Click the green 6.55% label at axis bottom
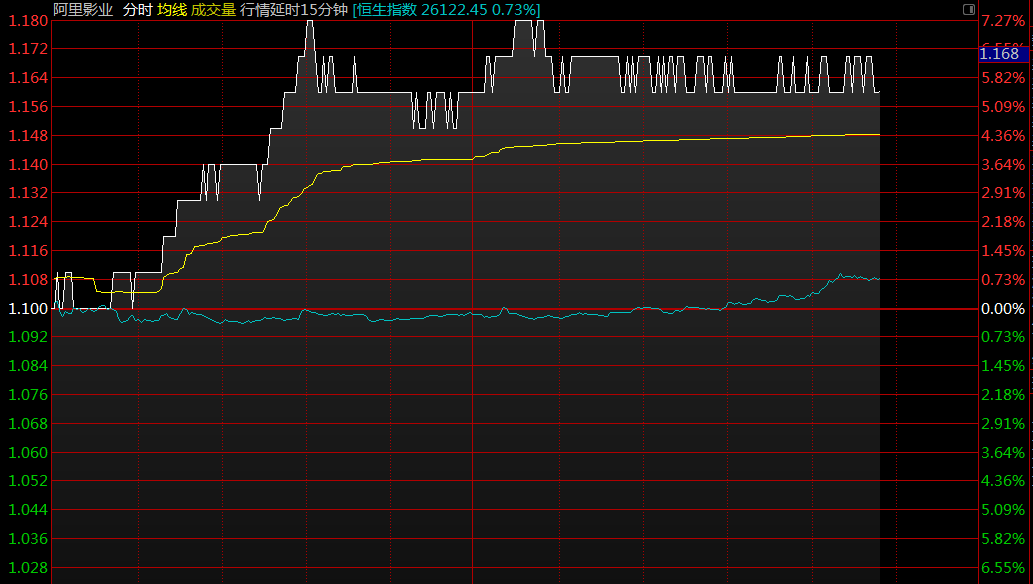1033x584 pixels. click(1003, 567)
